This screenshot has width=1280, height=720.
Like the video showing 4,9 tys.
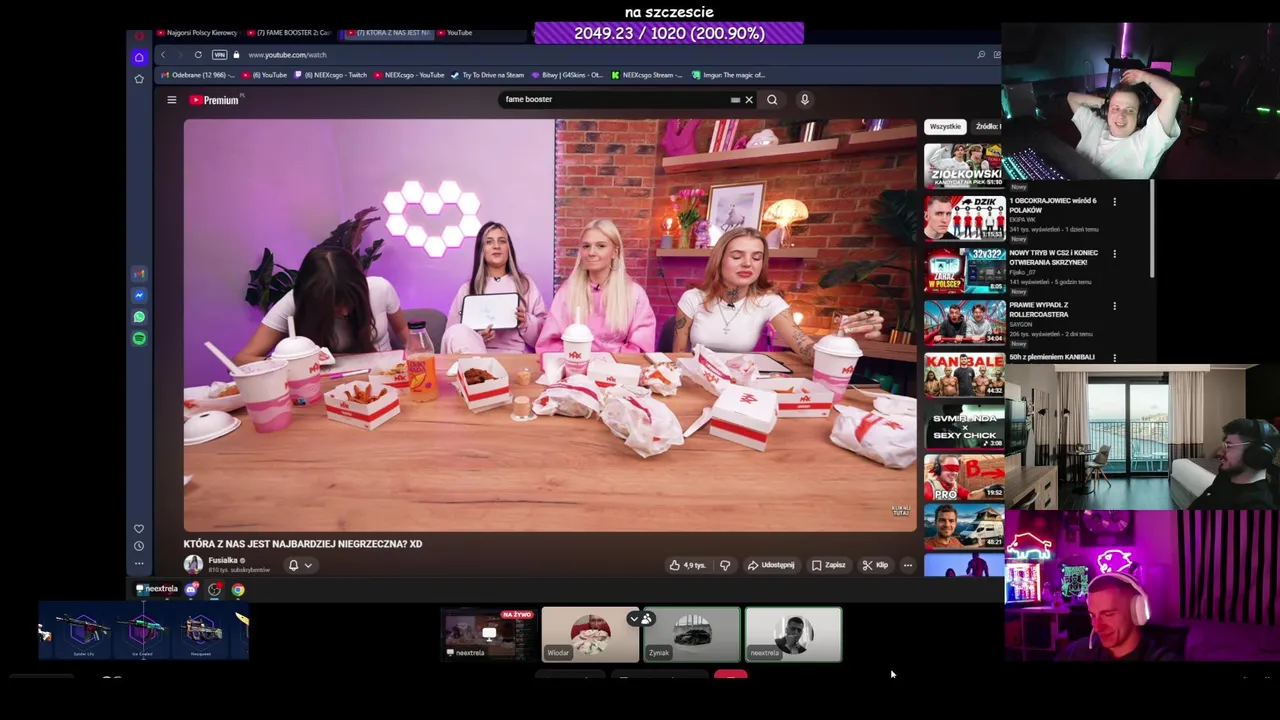[x=687, y=566]
